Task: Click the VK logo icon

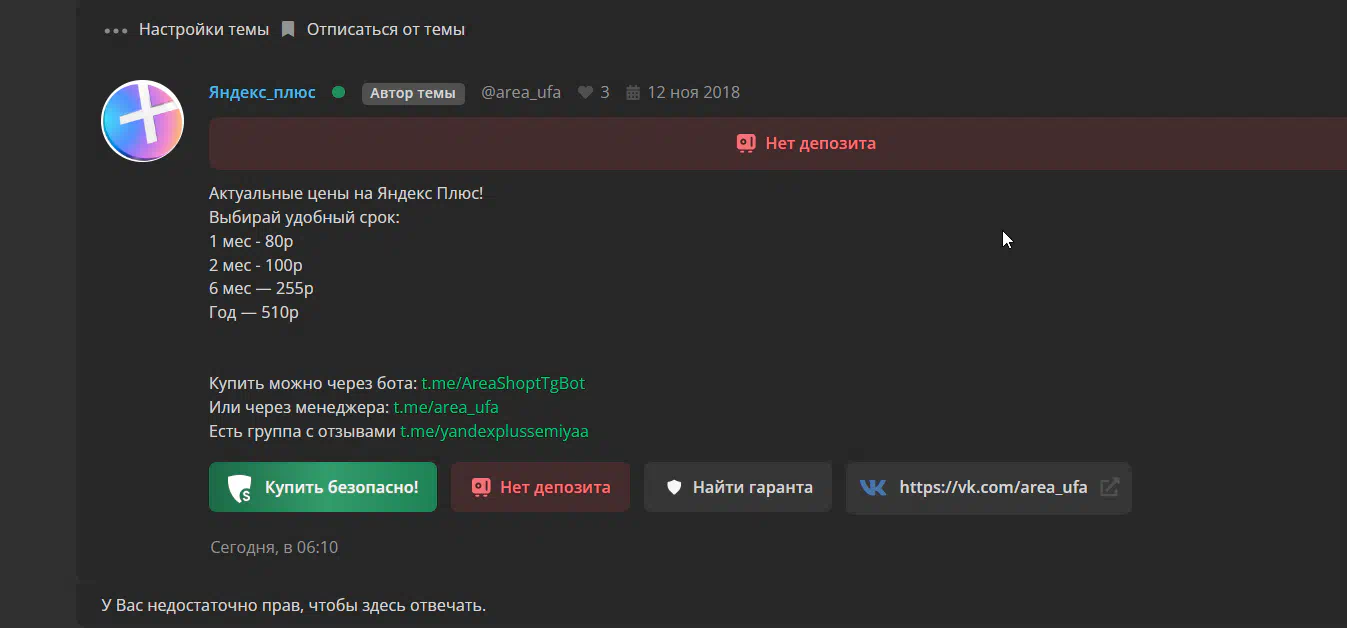Action: pos(873,487)
